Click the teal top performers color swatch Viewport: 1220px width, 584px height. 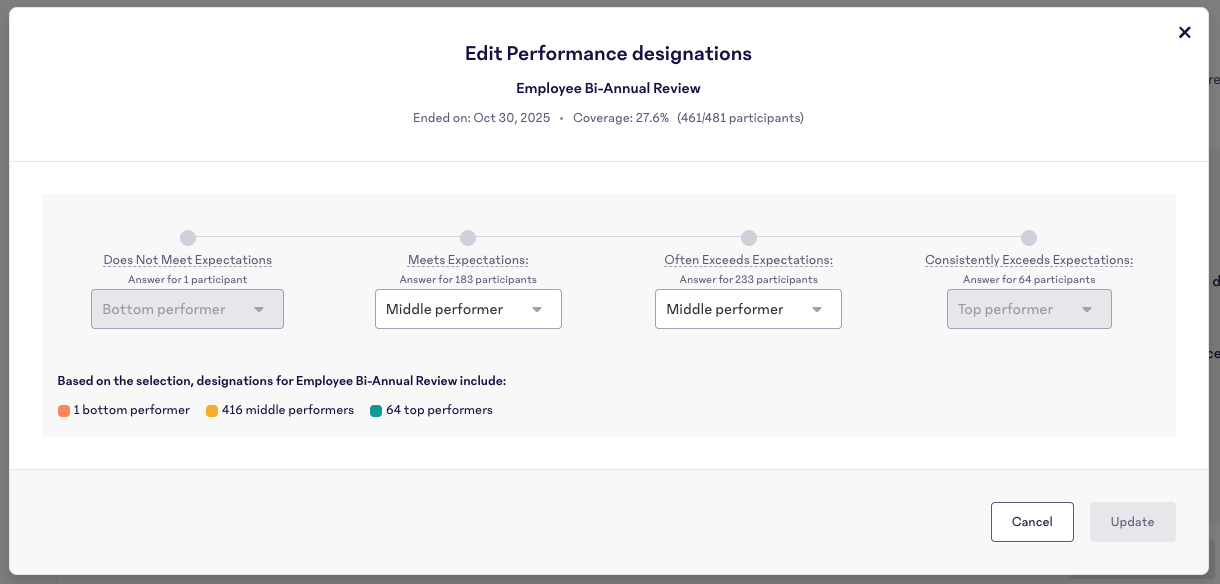(x=376, y=410)
